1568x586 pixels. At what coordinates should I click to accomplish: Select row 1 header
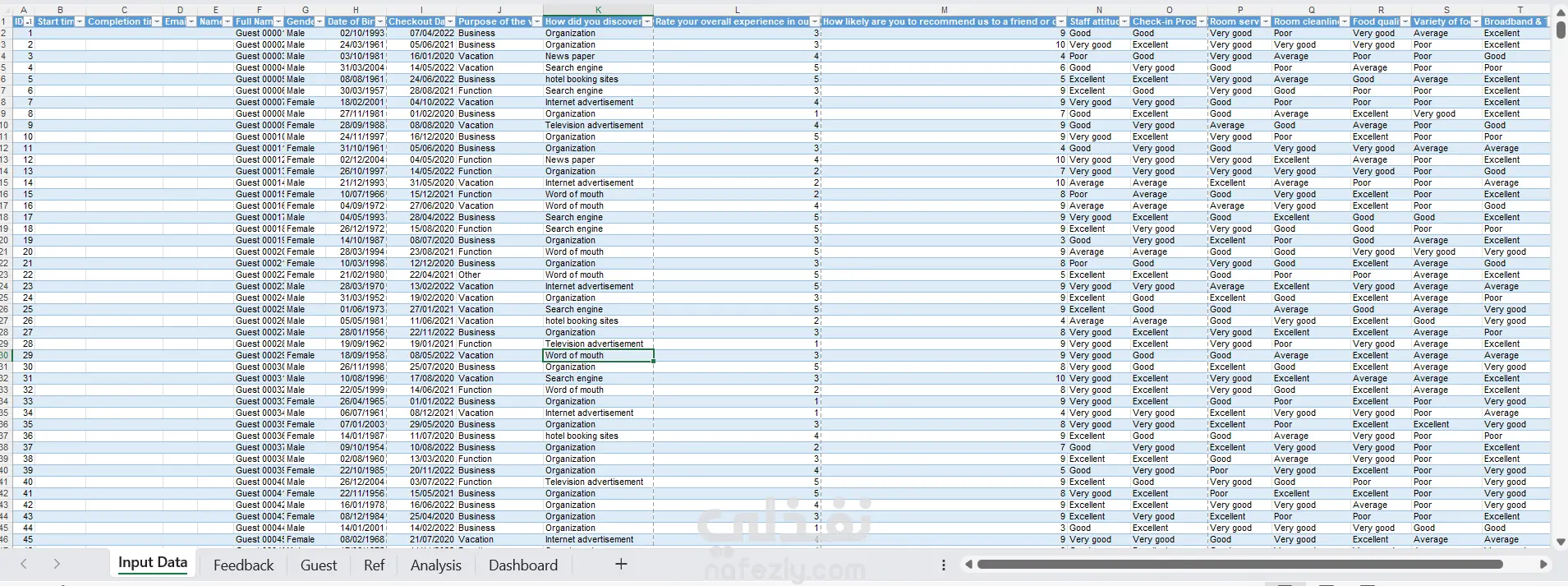pyautogui.click(x=5, y=21)
